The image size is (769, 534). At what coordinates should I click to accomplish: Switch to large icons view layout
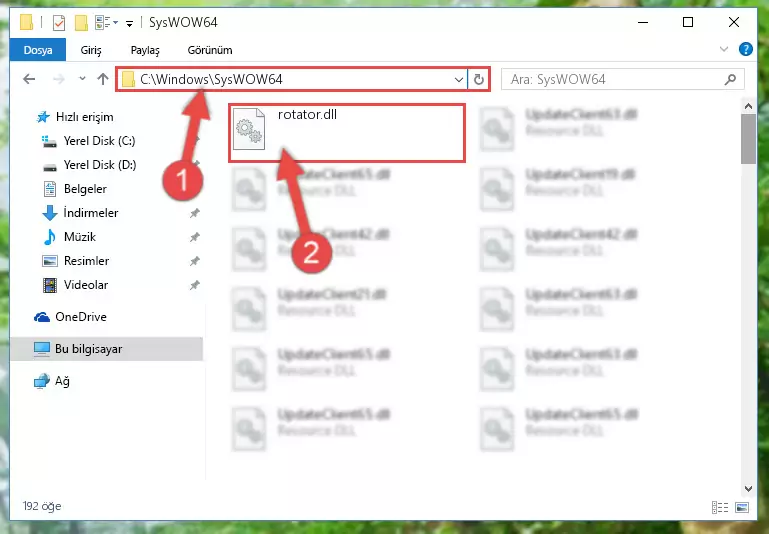click(x=742, y=507)
